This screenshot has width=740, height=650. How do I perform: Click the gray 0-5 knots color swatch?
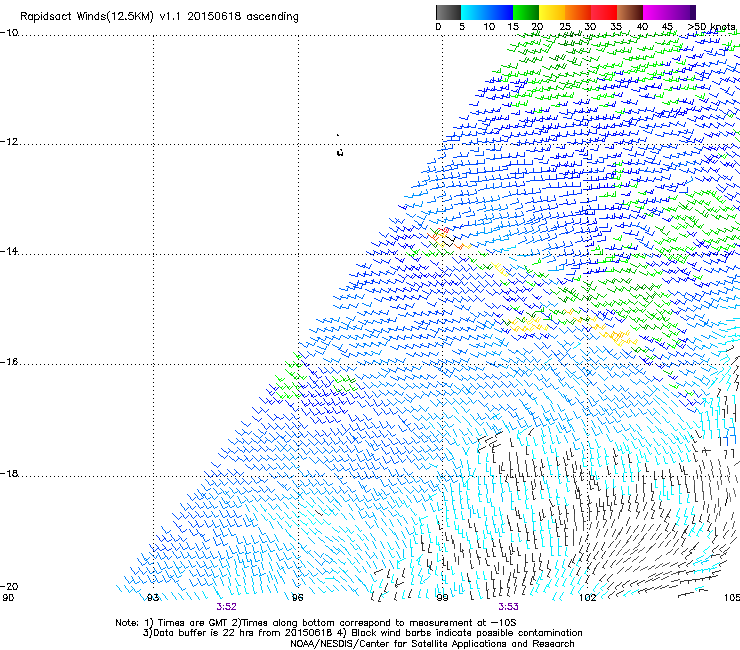[x=448, y=12]
